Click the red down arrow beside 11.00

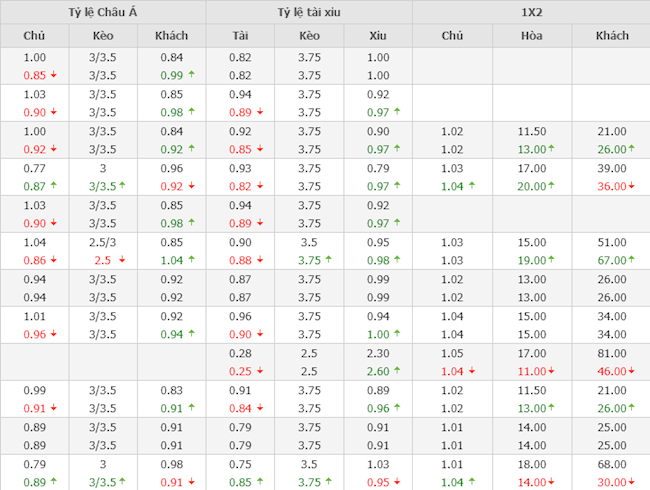point(551,370)
